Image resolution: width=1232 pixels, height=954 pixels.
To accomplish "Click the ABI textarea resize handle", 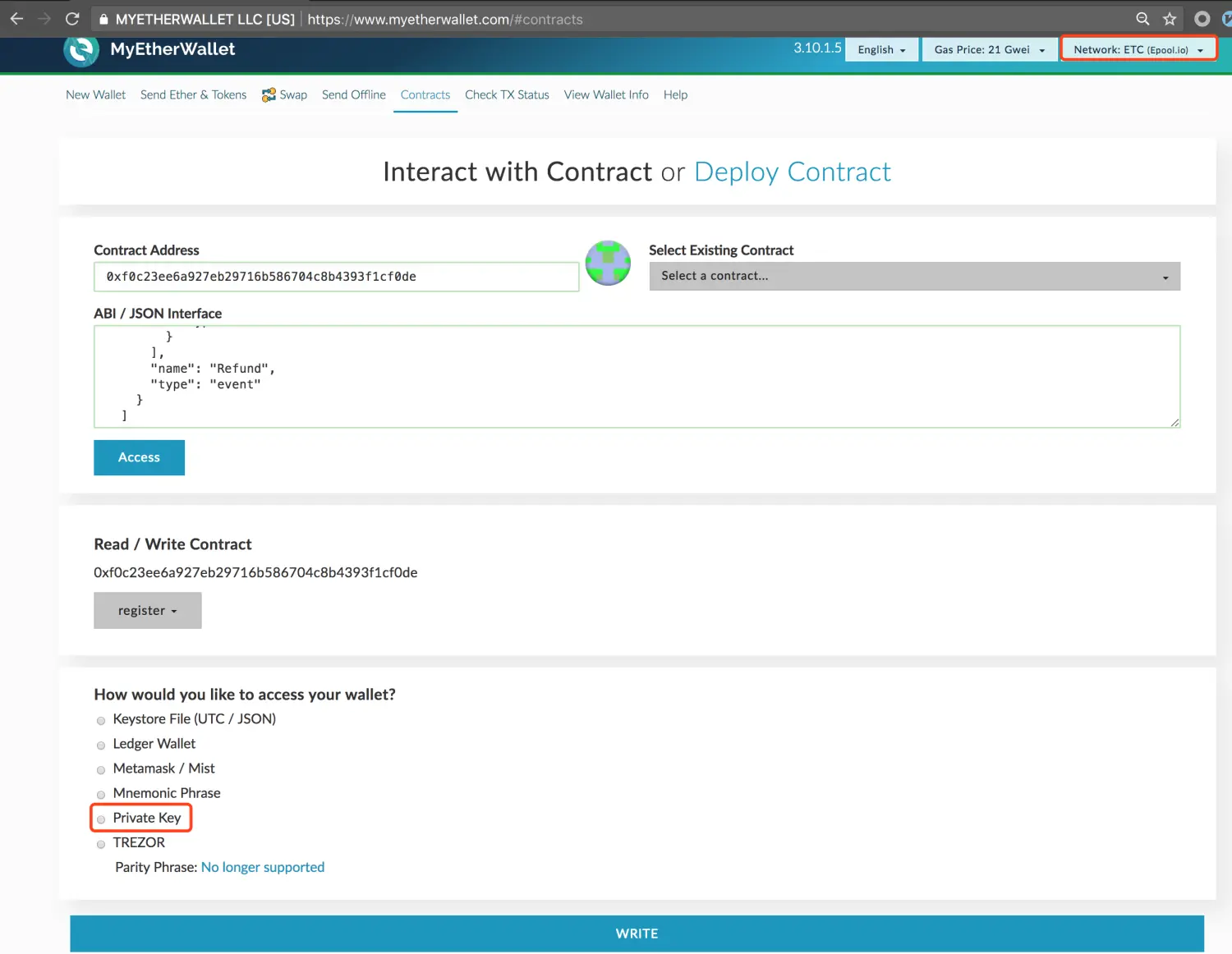I will pos(1175,422).
